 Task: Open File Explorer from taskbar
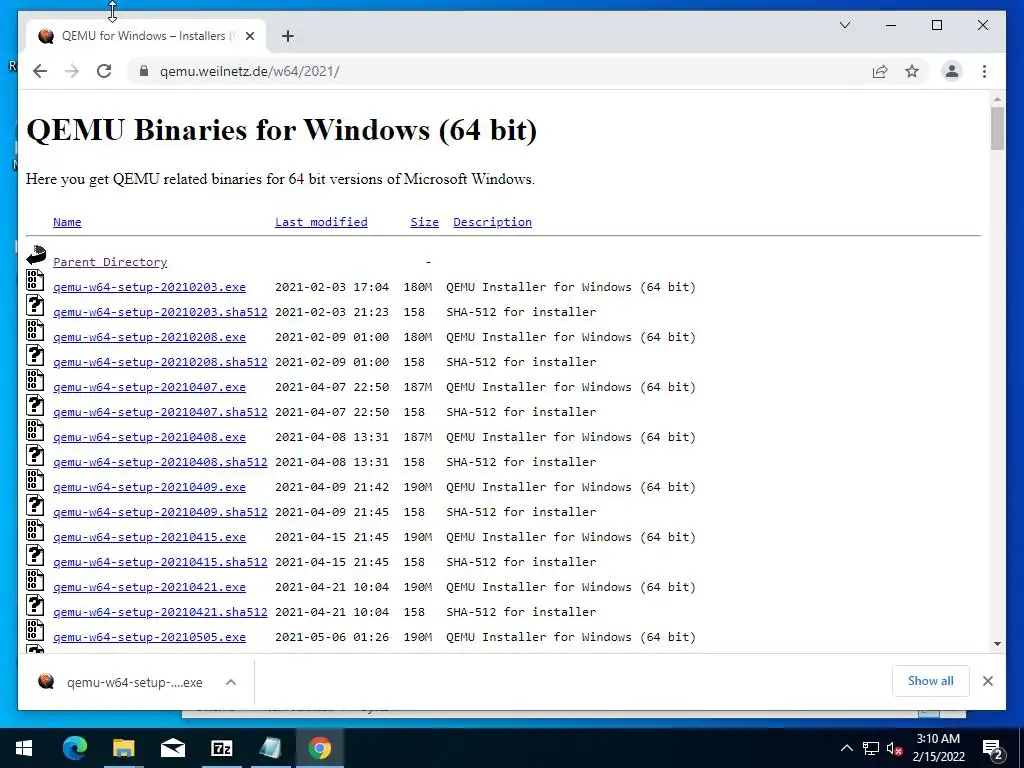coord(123,748)
